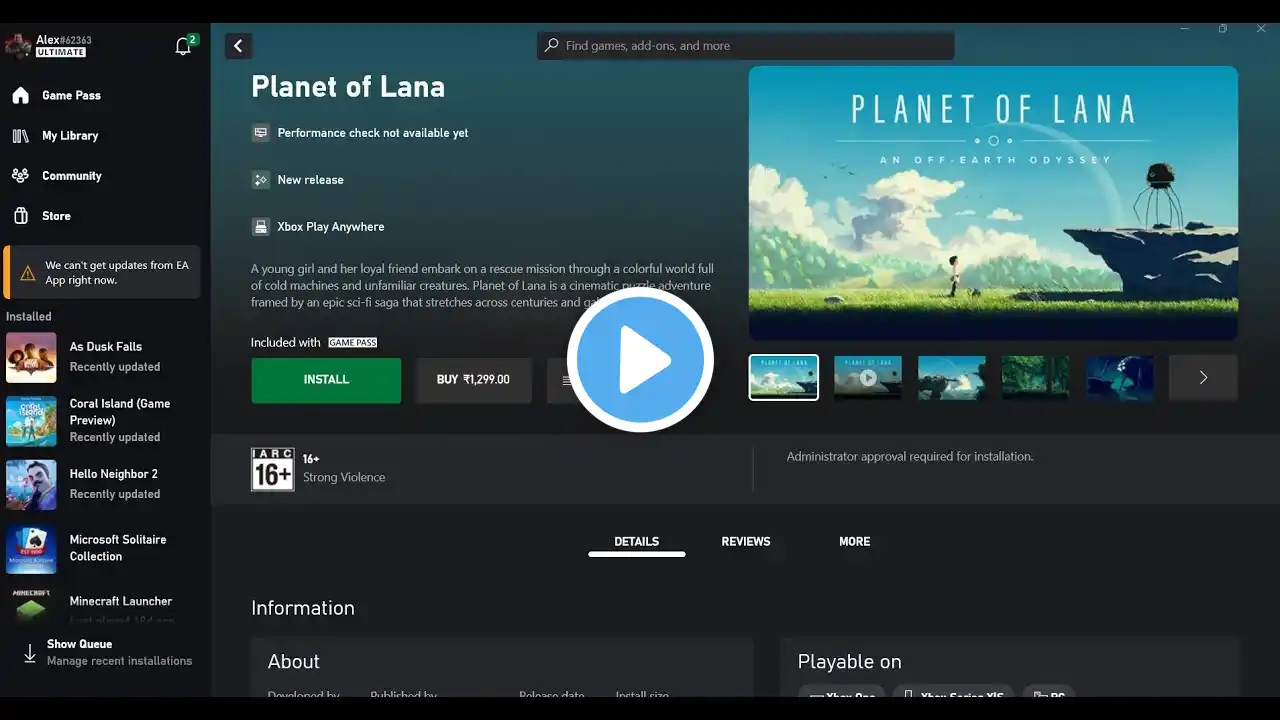This screenshot has width=1280, height=720.
Task: Click the Included with label
Action: point(286,343)
